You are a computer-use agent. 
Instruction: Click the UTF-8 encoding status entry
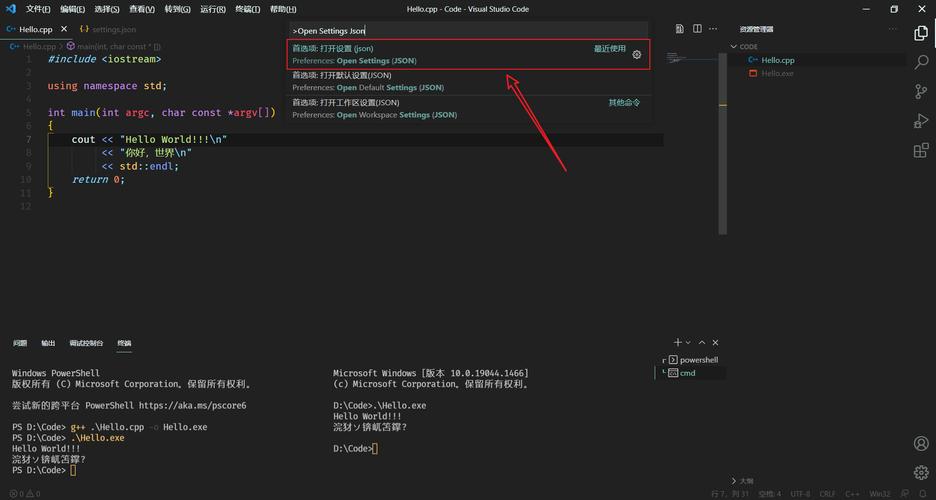coord(800,493)
